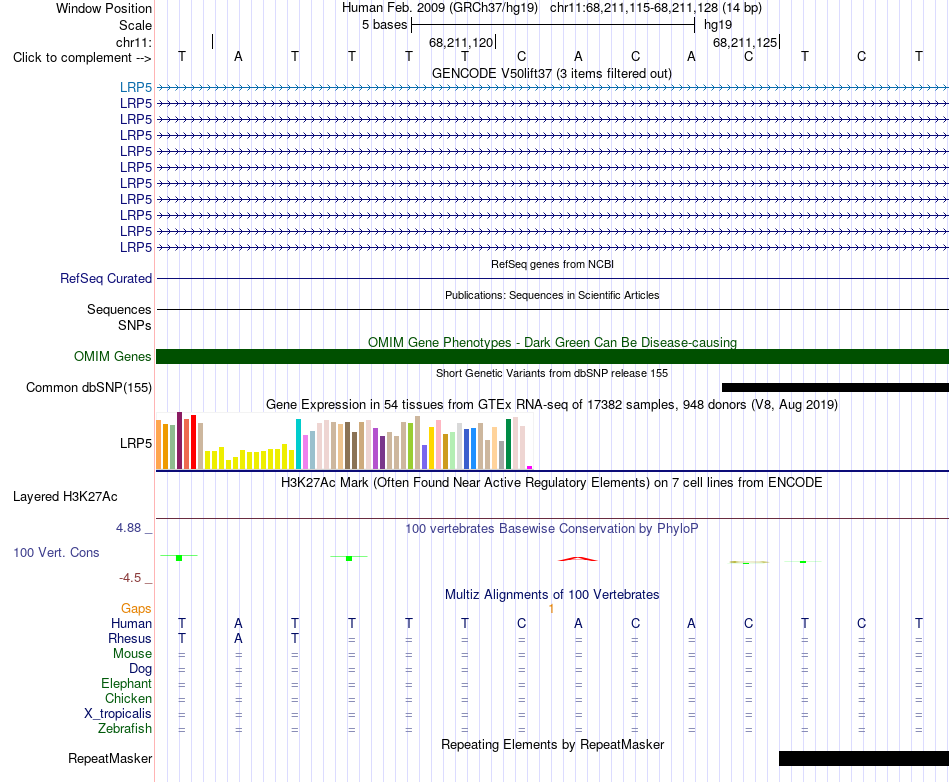Select the light-blue highlighted LRP5 transcript label

136,87
